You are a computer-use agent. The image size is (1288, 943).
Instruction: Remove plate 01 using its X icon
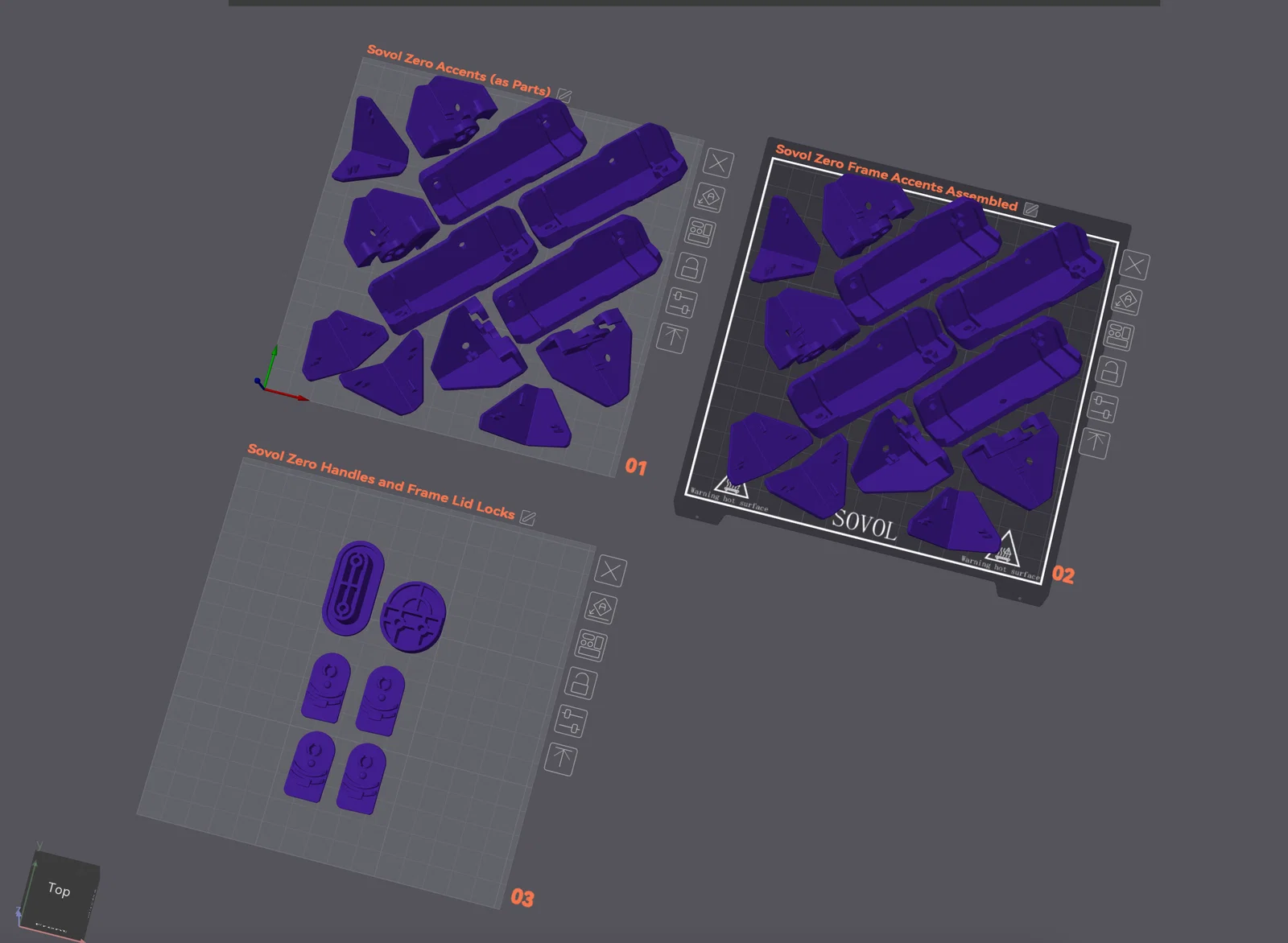717,163
